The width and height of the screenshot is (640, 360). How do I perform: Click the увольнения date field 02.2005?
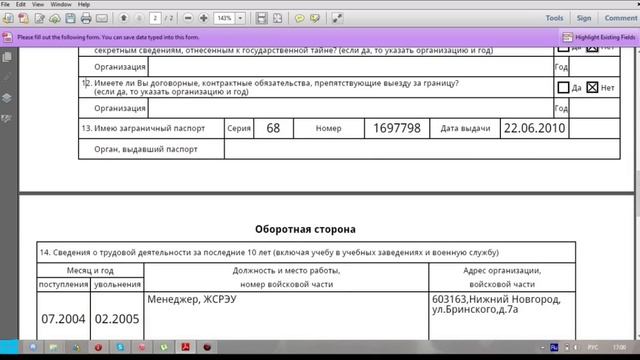click(117, 316)
